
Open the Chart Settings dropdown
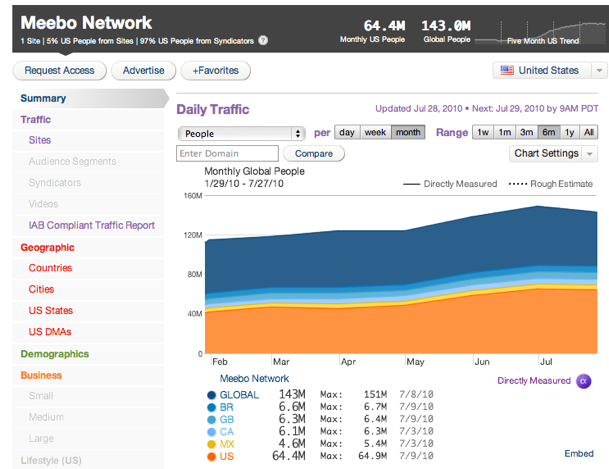pos(553,154)
